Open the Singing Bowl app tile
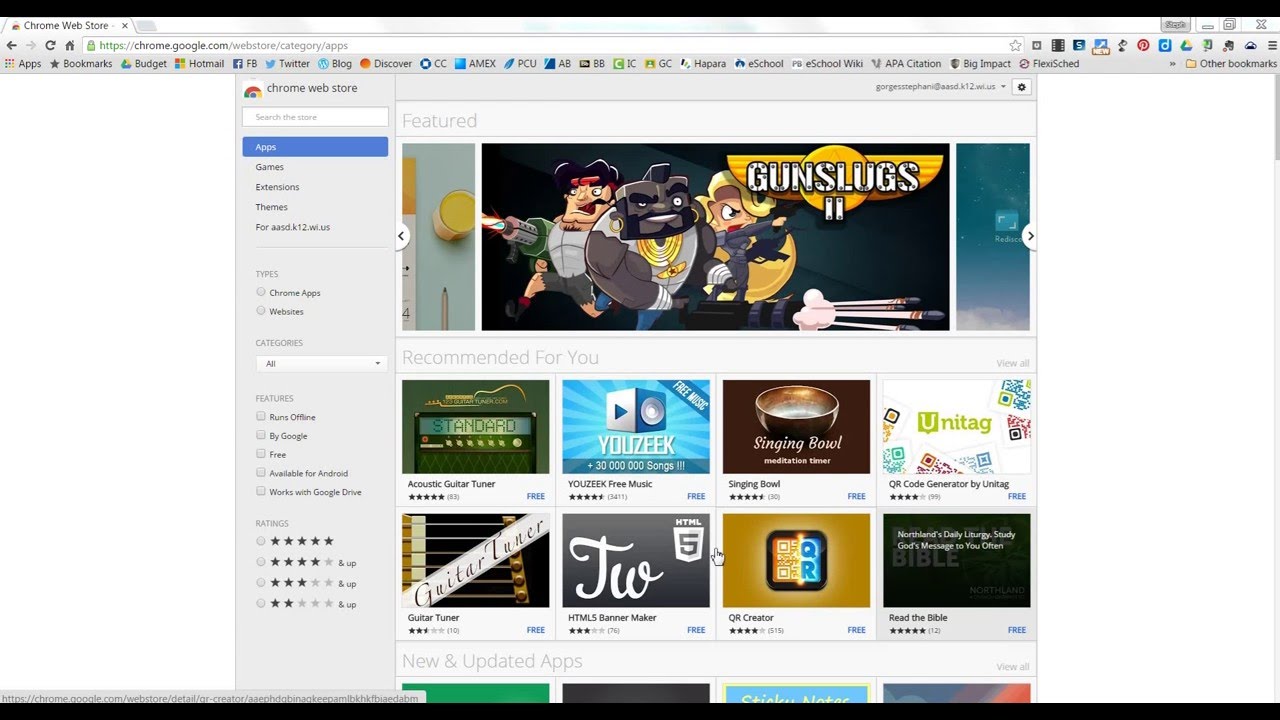 [796, 440]
